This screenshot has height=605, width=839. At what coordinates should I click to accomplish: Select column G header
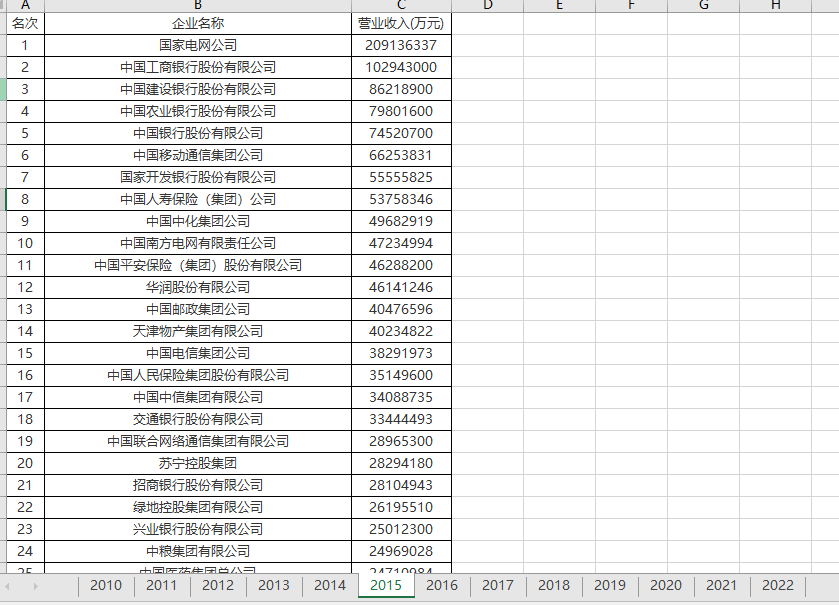(704, 5)
